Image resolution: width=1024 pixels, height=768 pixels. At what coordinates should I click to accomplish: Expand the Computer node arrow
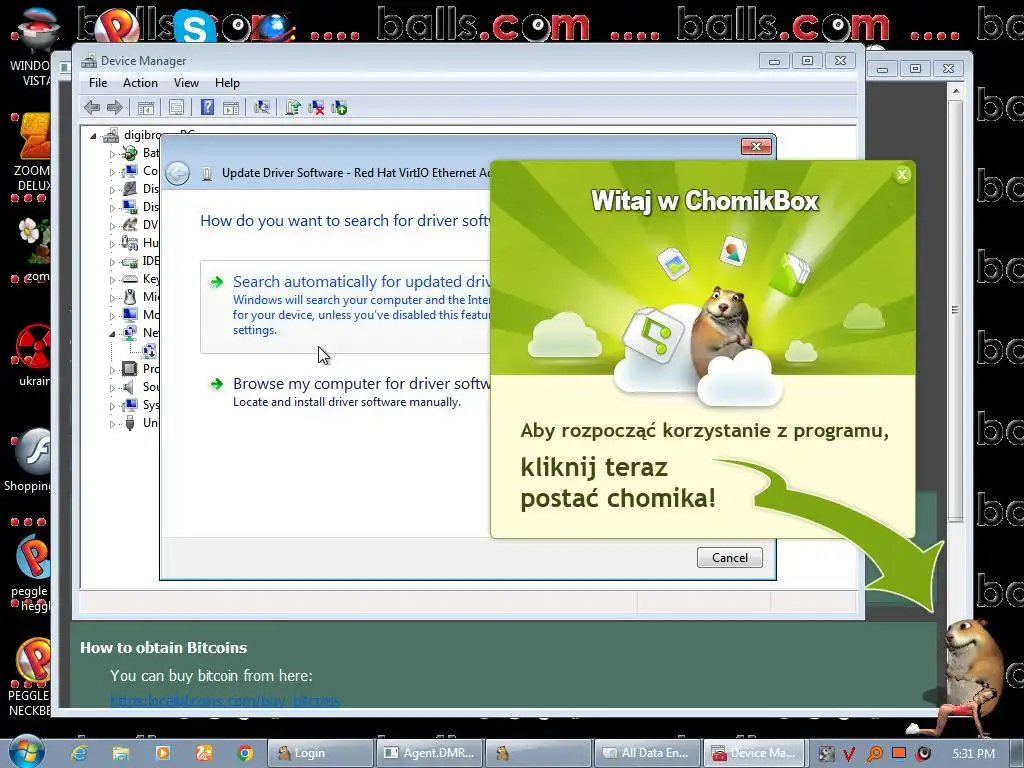(x=112, y=172)
